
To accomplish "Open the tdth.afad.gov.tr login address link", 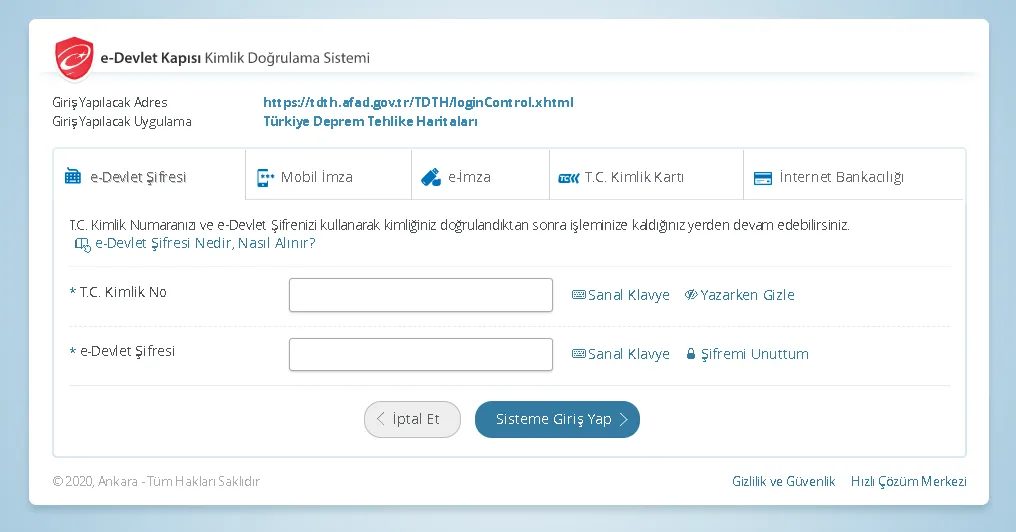I will coord(419,102).
